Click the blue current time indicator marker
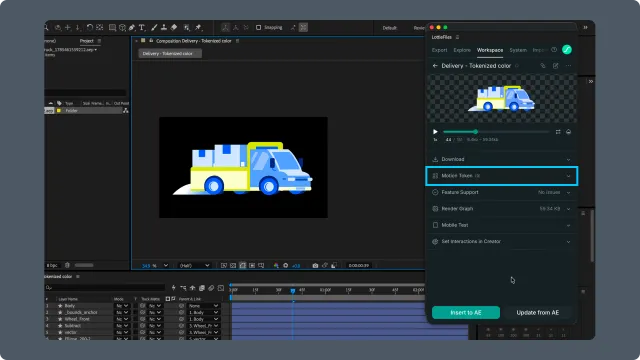Image resolution: width=640 pixels, height=360 pixels. (293, 291)
